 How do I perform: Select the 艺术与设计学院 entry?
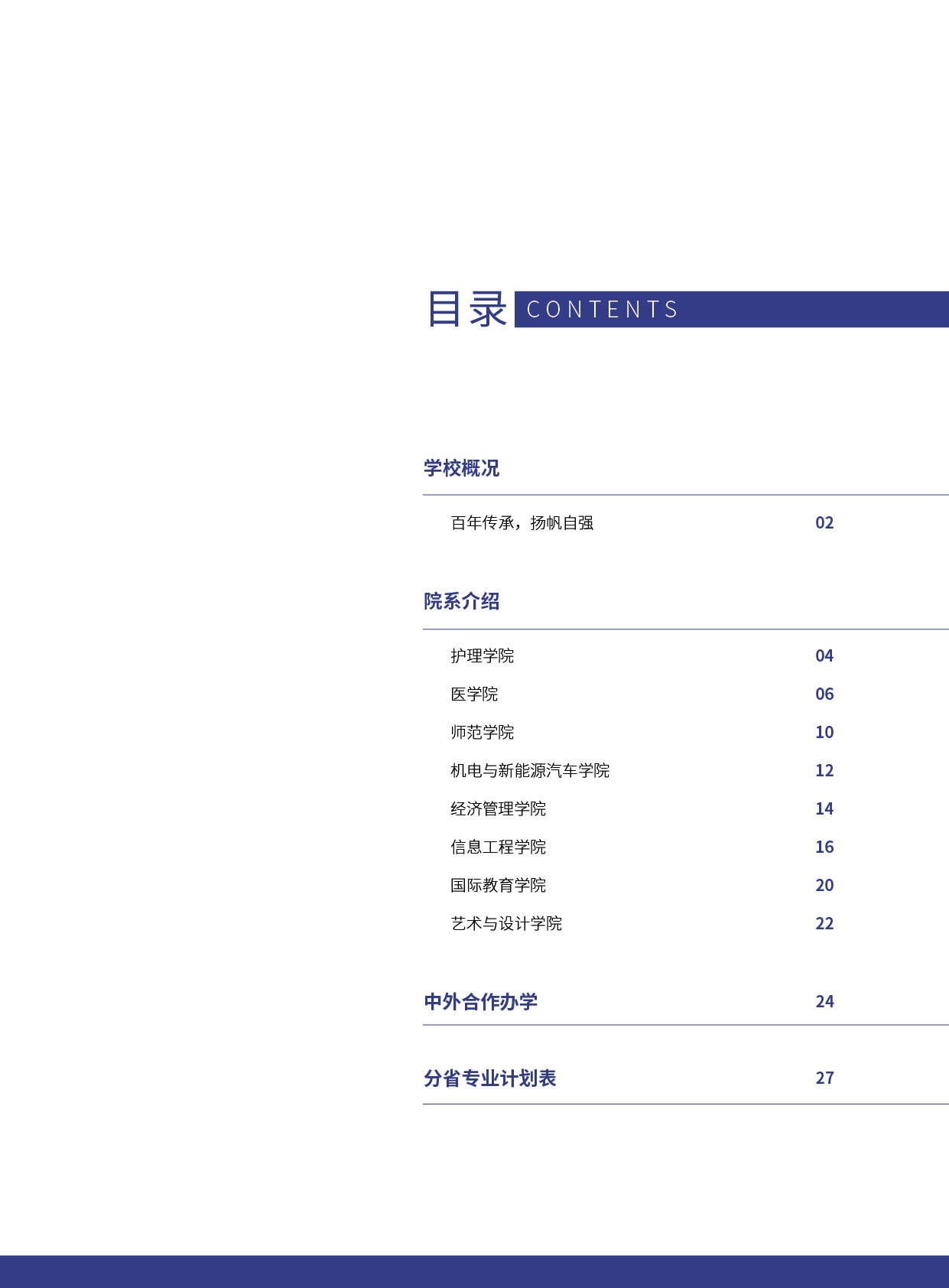[x=505, y=924]
